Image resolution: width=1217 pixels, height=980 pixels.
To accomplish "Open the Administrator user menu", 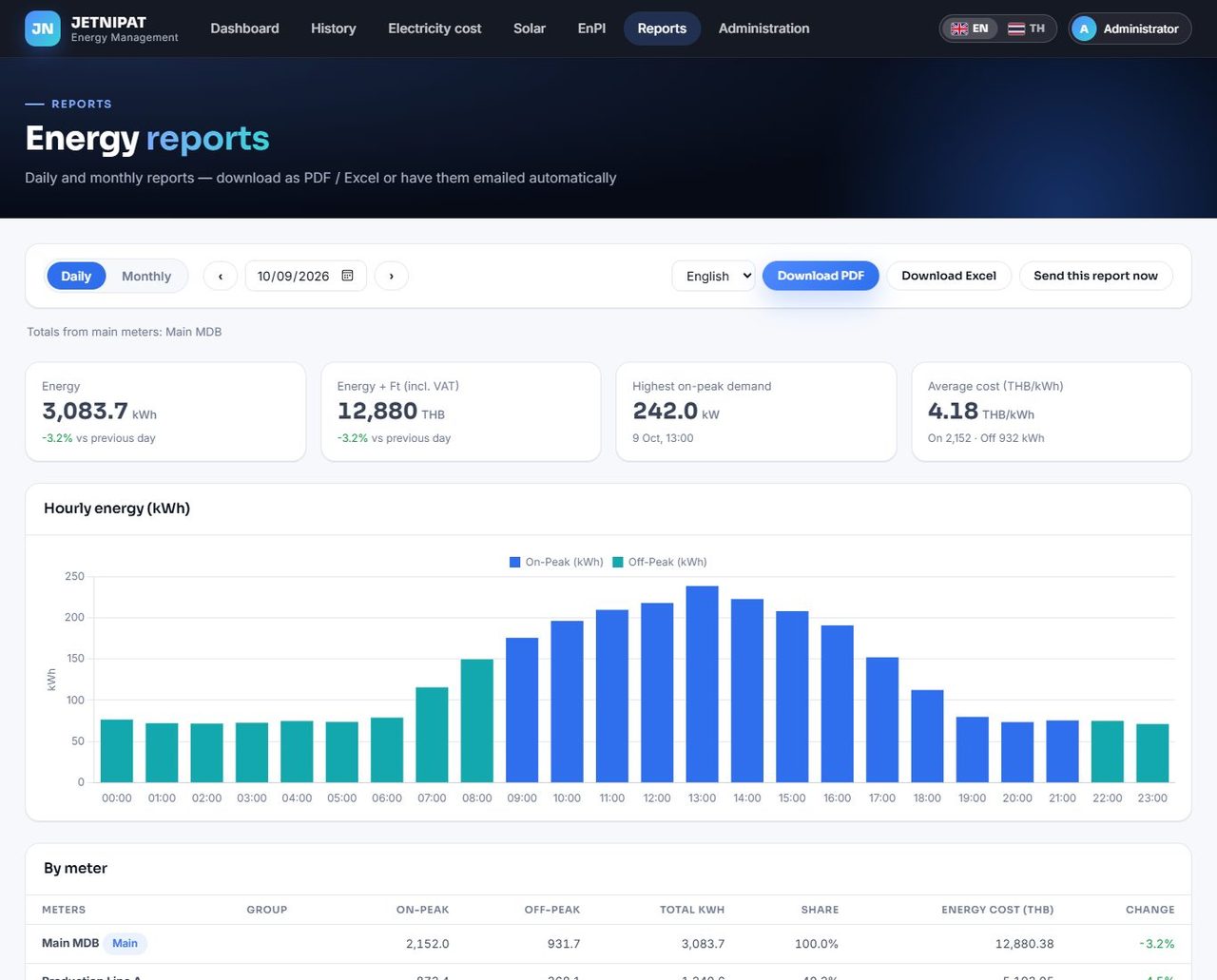I will [1130, 29].
